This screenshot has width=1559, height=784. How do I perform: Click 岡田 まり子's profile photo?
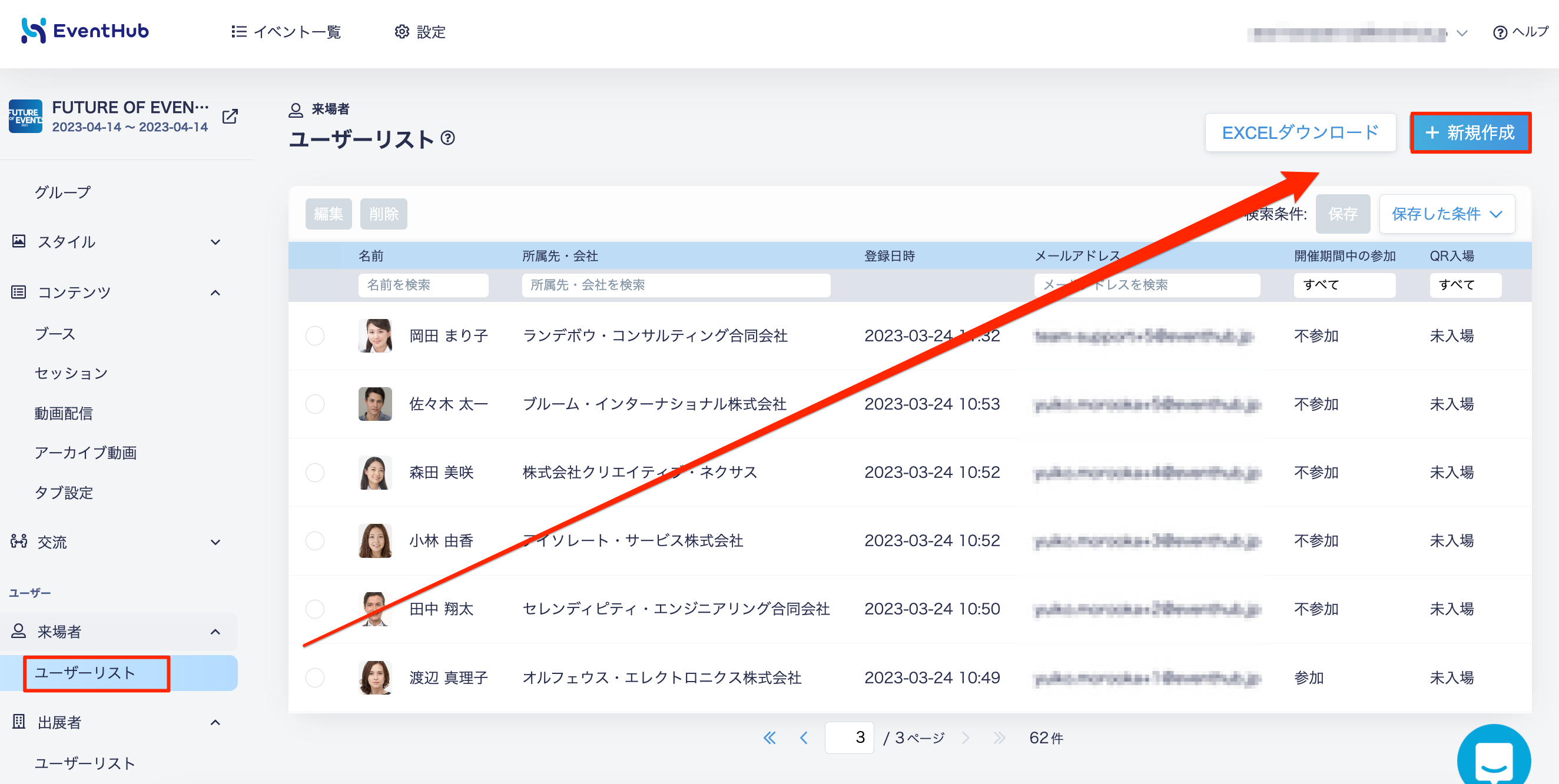(x=375, y=335)
